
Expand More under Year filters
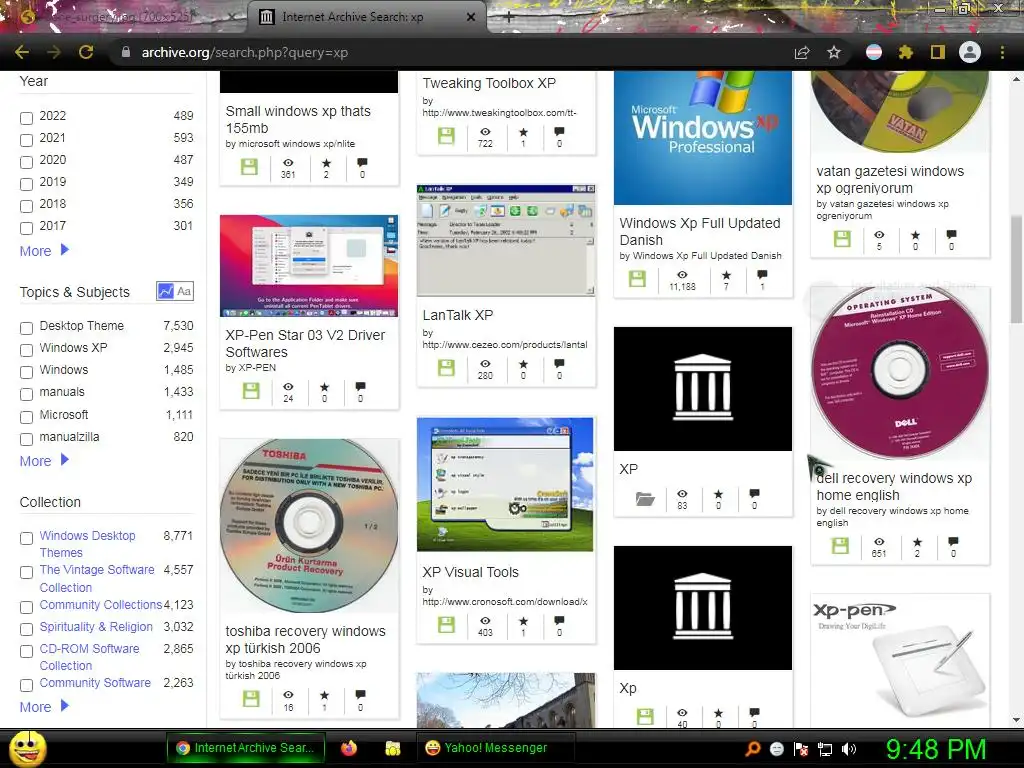click(x=44, y=251)
